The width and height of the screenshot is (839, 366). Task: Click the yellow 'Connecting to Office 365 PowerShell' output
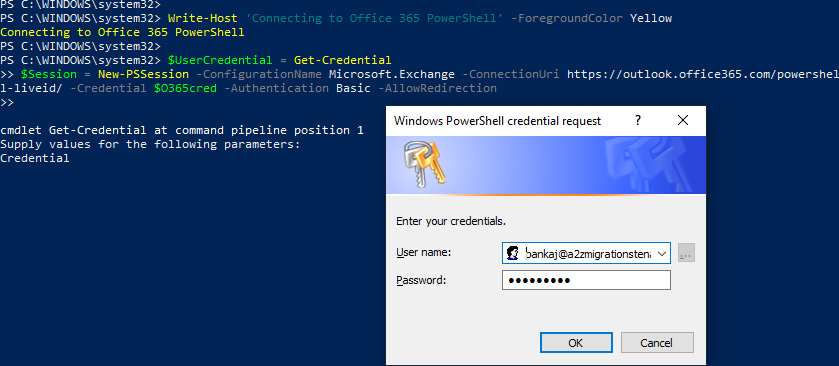pyautogui.click(x=122, y=32)
